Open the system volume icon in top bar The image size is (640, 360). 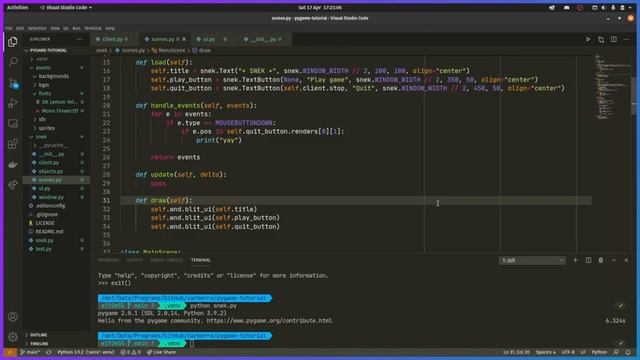603,7
